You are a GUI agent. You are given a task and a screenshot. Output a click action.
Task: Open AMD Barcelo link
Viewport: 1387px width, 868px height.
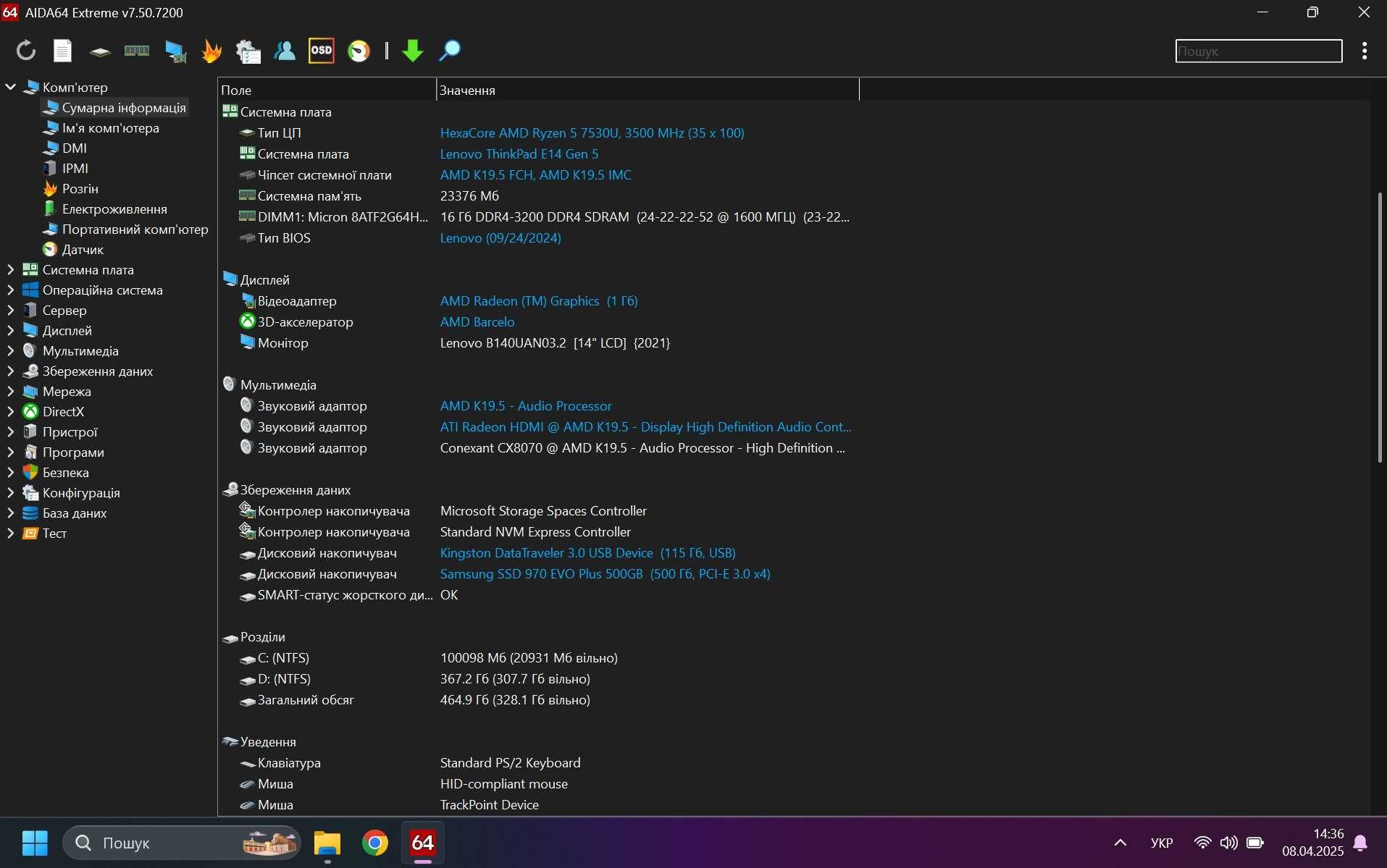click(x=477, y=321)
